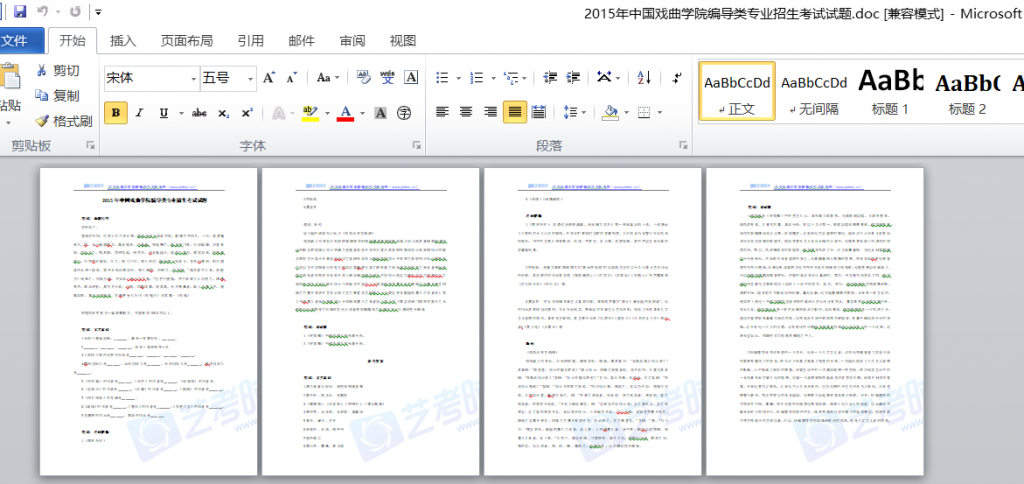
Task: Click the 剪切 button
Action: tap(57, 70)
